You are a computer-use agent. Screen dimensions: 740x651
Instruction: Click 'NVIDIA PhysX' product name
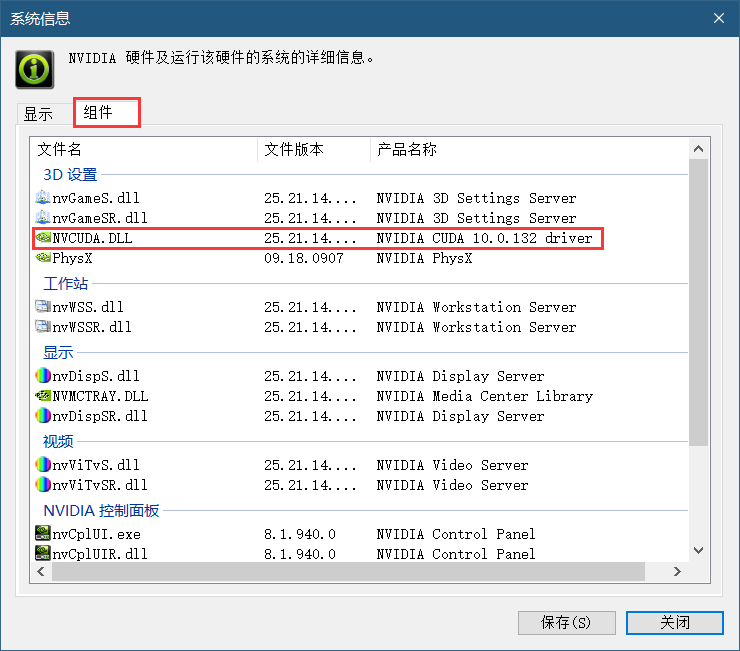click(424, 258)
